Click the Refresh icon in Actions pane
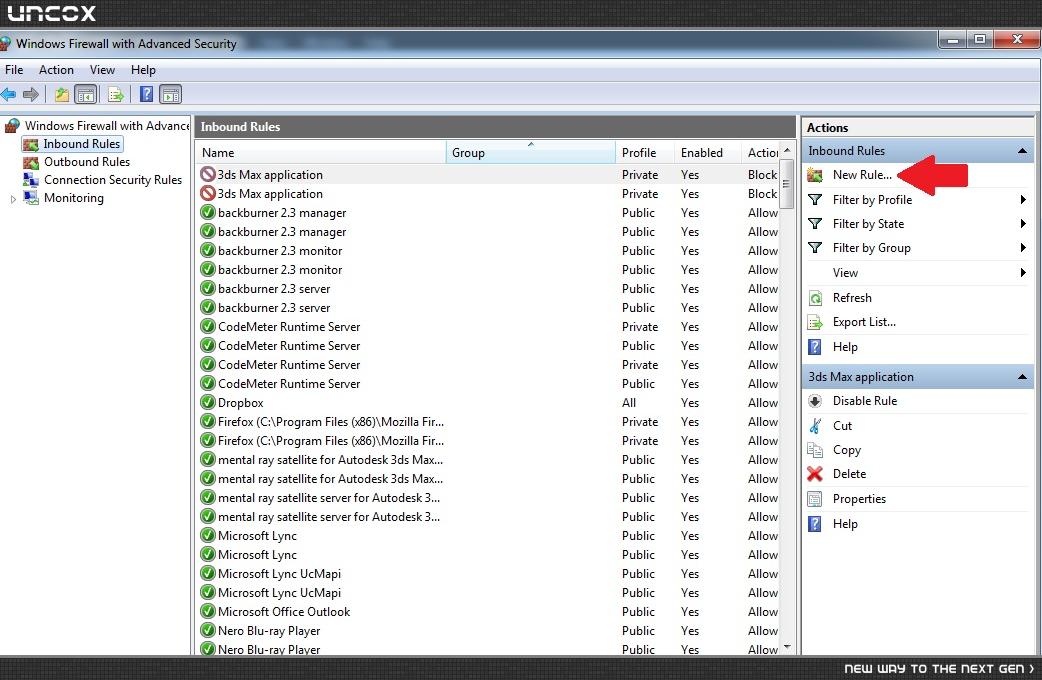This screenshot has height=680, width=1042. click(x=815, y=298)
